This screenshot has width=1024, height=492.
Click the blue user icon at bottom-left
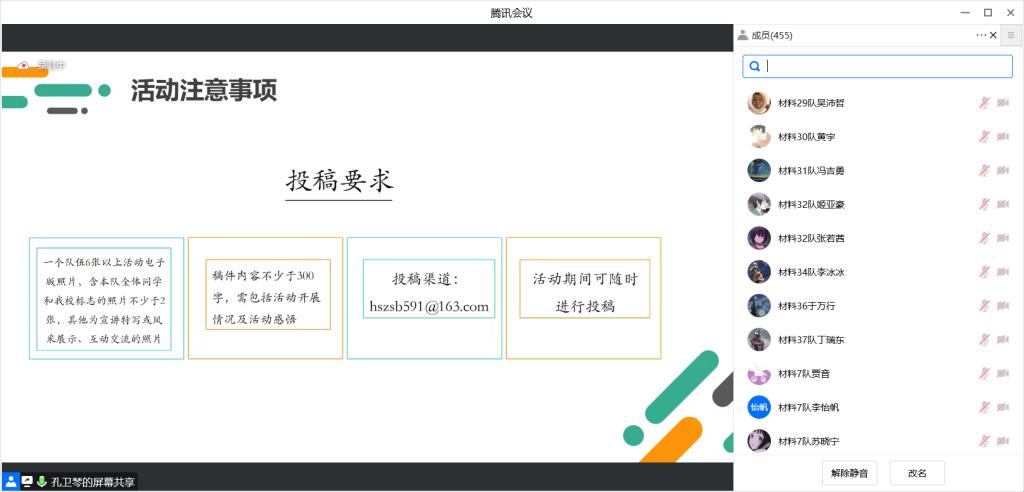(x=11, y=481)
